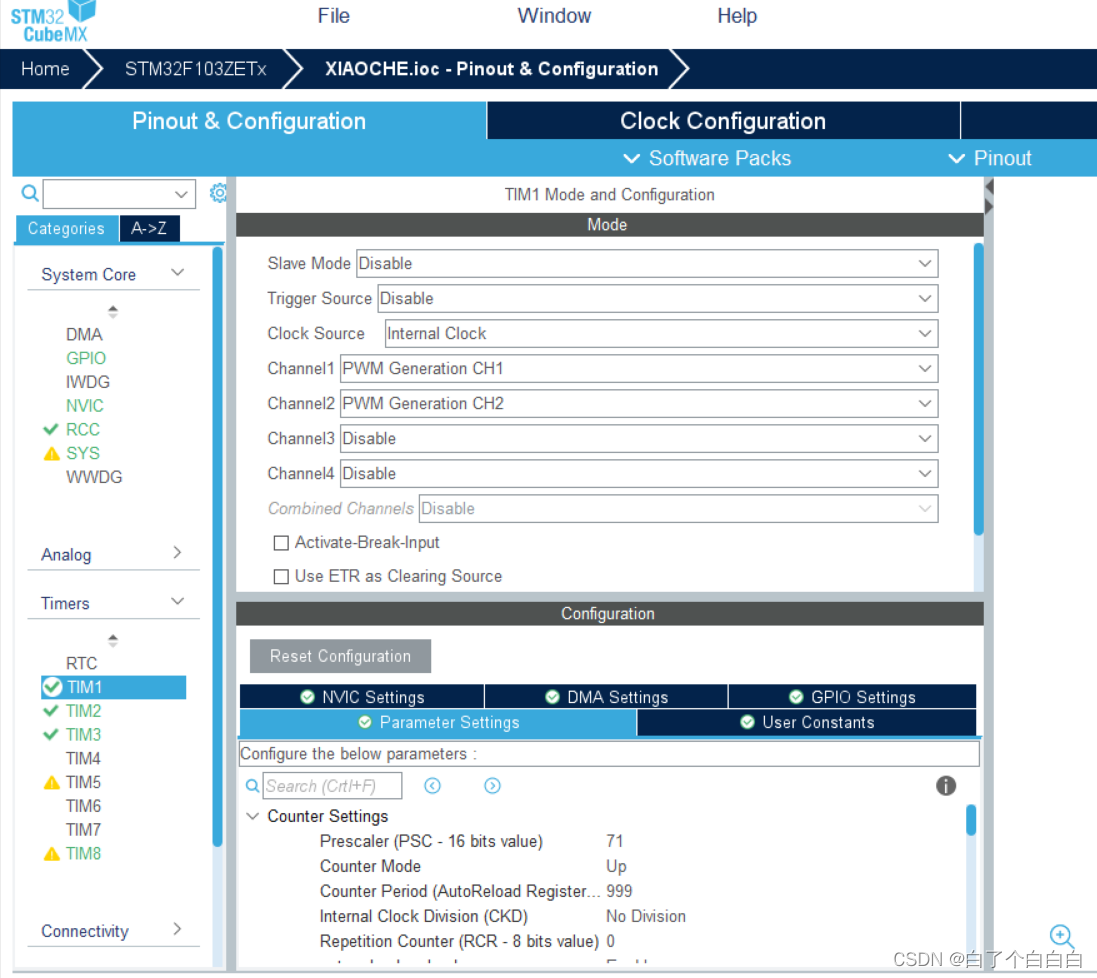The image size is (1097, 978).
Task: Open the NVIC Settings tab
Action: click(x=362, y=697)
